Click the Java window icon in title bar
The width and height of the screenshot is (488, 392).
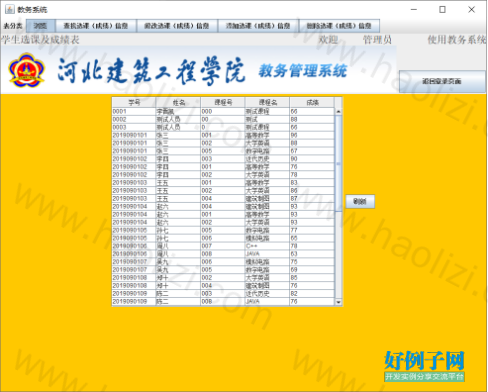click(x=10, y=9)
